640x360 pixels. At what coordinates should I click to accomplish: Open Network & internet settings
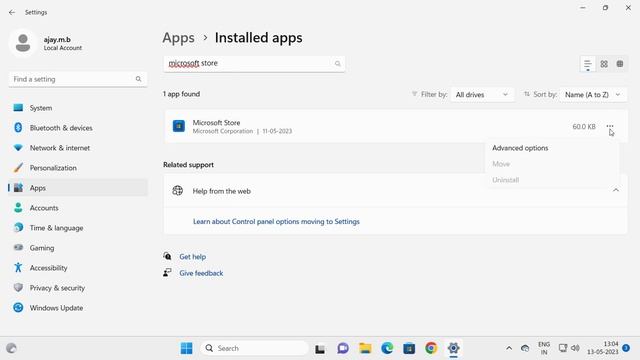[x=78, y=148]
